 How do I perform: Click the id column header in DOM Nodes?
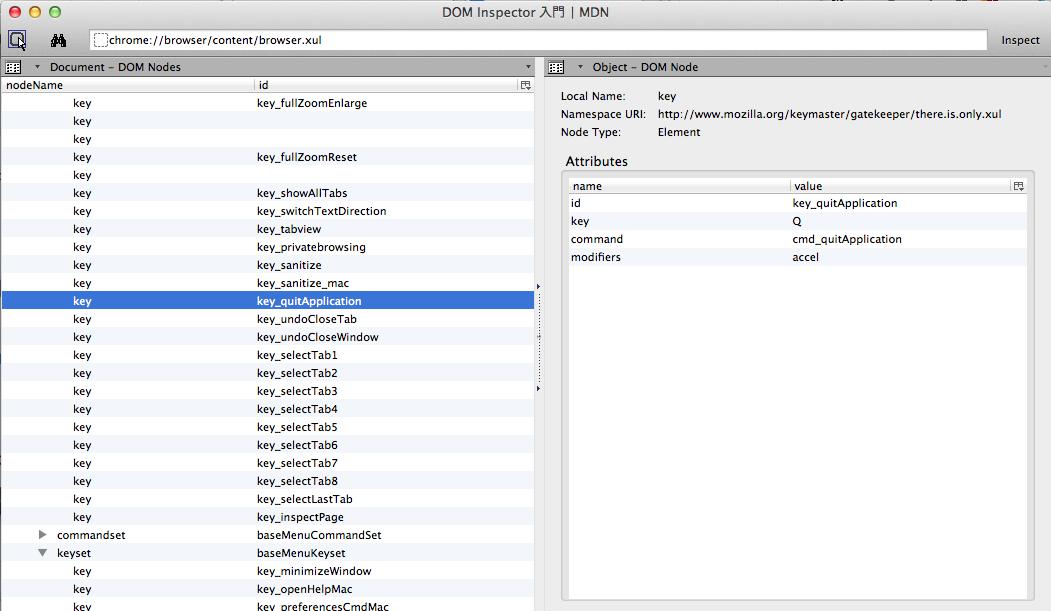pyautogui.click(x=385, y=85)
